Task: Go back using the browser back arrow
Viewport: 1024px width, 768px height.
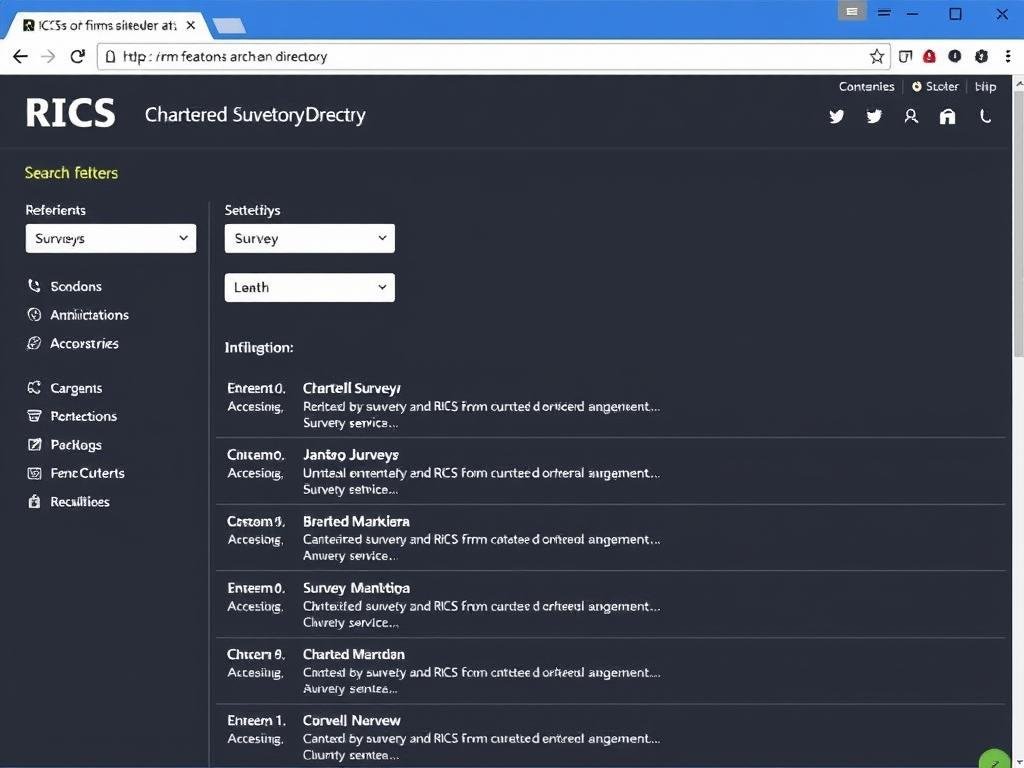Action: click(x=20, y=57)
